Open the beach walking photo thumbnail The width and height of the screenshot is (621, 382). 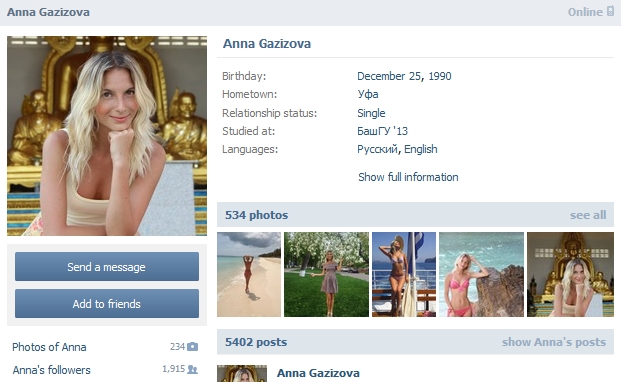[x=249, y=274]
